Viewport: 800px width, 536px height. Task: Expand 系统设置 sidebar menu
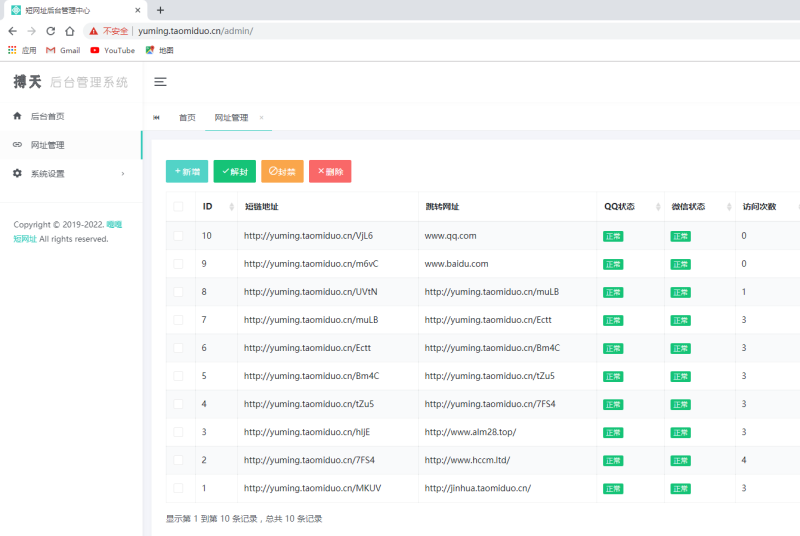click(x=71, y=173)
